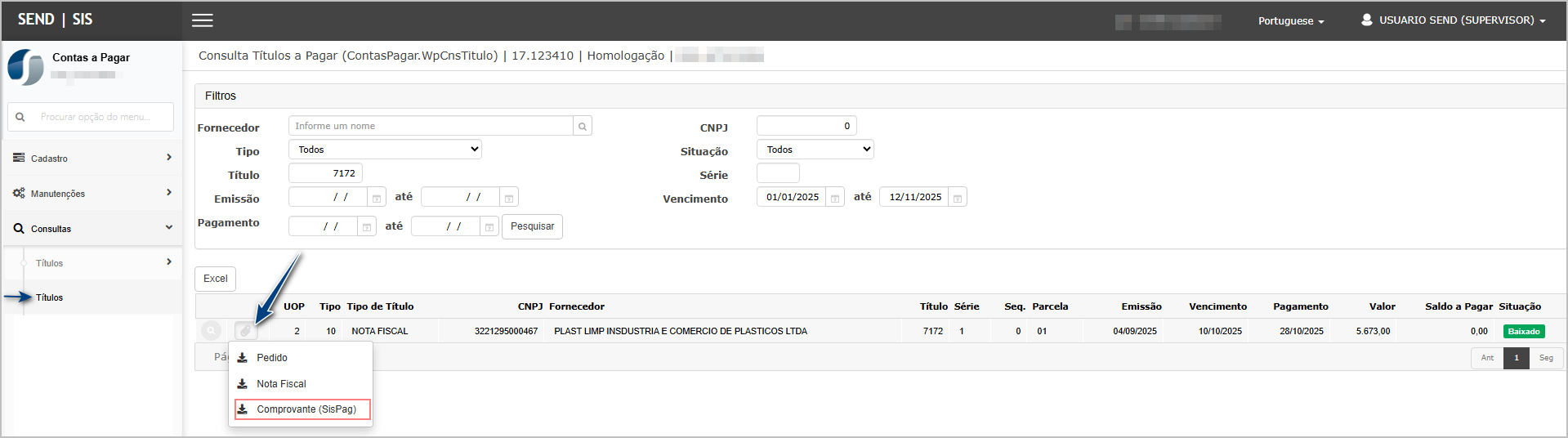Open the Emissão end date calendar icon

pyautogui.click(x=509, y=199)
